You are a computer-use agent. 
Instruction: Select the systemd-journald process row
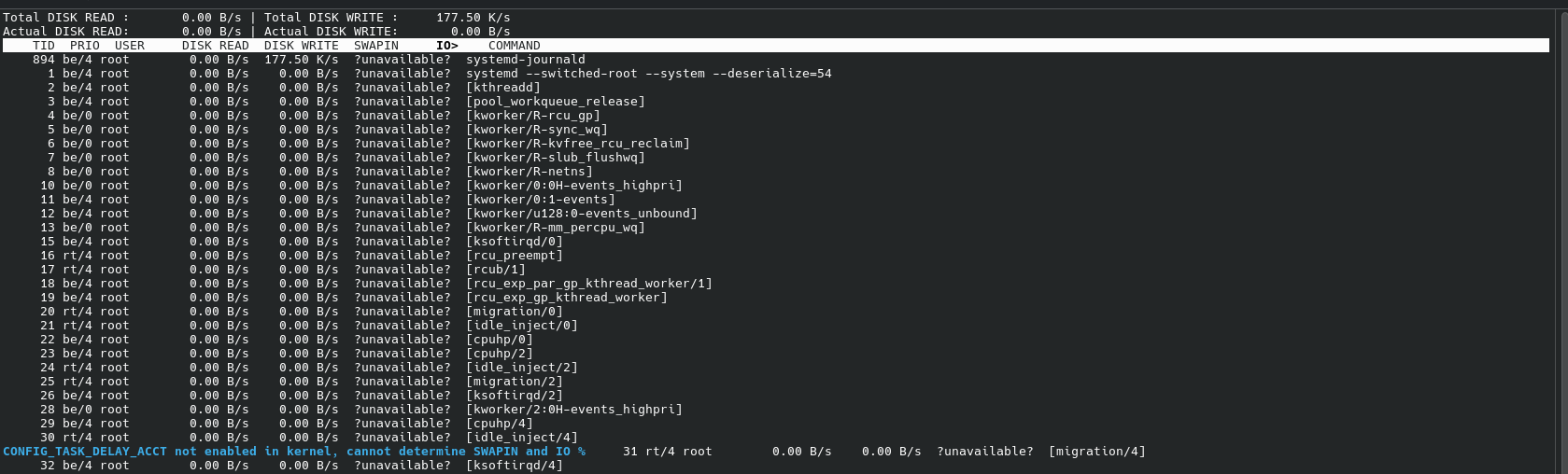[x=526, y=60]
